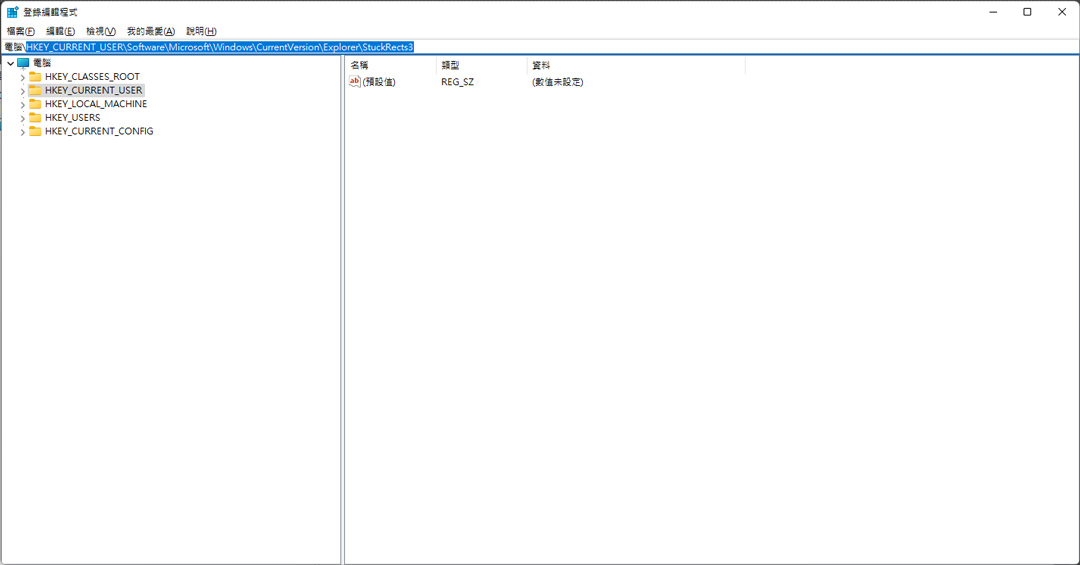Screen dimensions: 1080x565
Task: Click the HKEY_LOCAL_MACHINE folder icon
Action: (35, 104)
